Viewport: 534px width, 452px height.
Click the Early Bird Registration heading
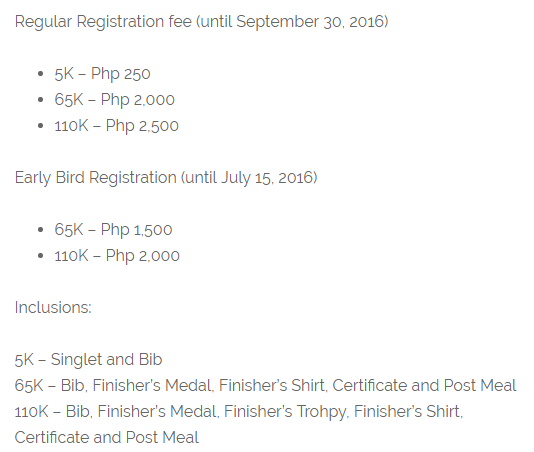point(166,178)
